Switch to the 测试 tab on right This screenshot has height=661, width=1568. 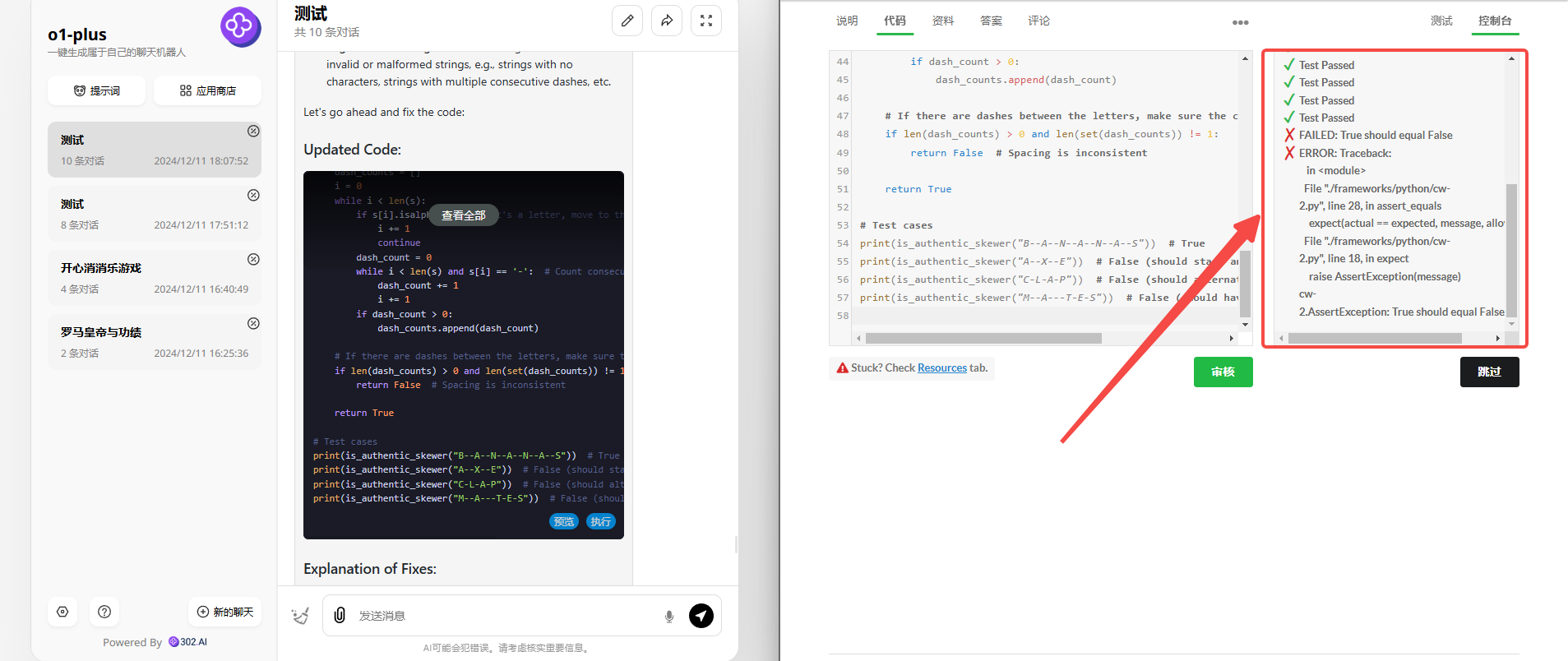point(1441,21)
